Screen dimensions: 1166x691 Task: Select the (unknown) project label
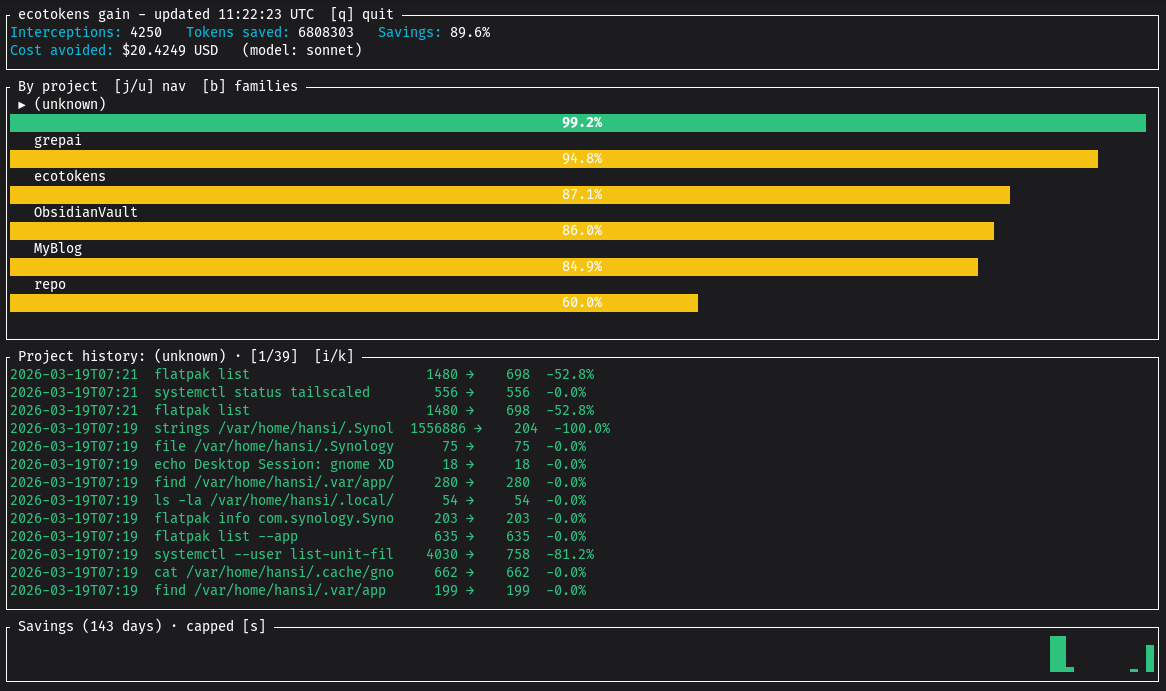coord(70,104)
